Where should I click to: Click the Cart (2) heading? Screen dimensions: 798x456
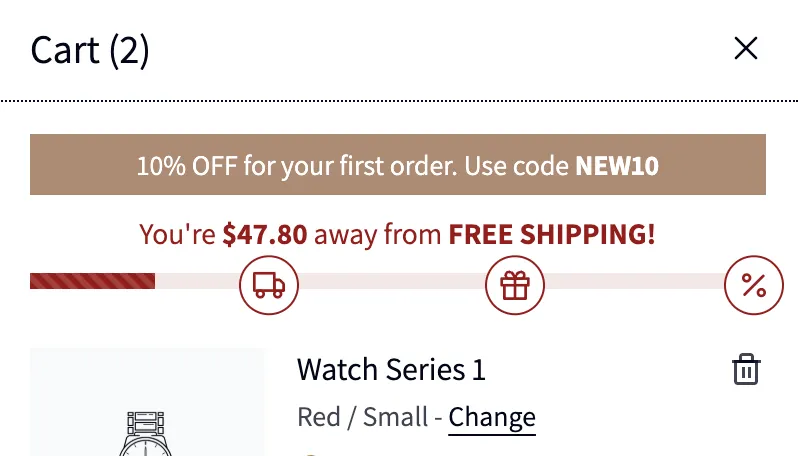pos(90,49)
